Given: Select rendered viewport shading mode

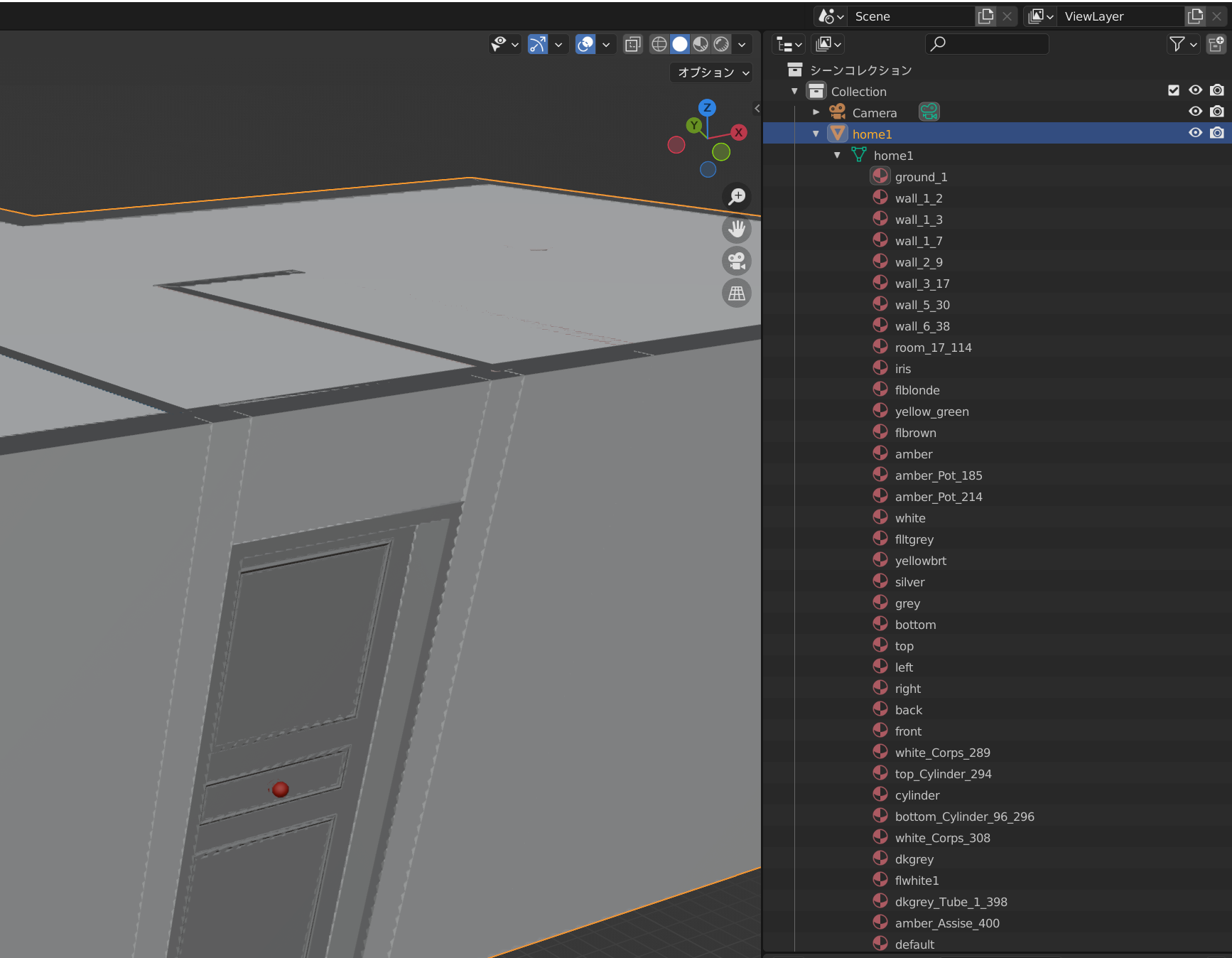Looking at the screenshot, I should coord(723,44).
